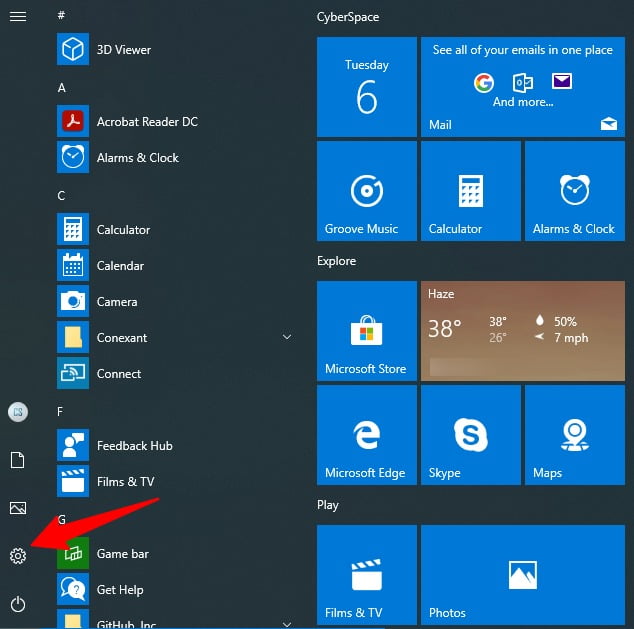Launch Acrobat Reader DC

tap(174, 121)
